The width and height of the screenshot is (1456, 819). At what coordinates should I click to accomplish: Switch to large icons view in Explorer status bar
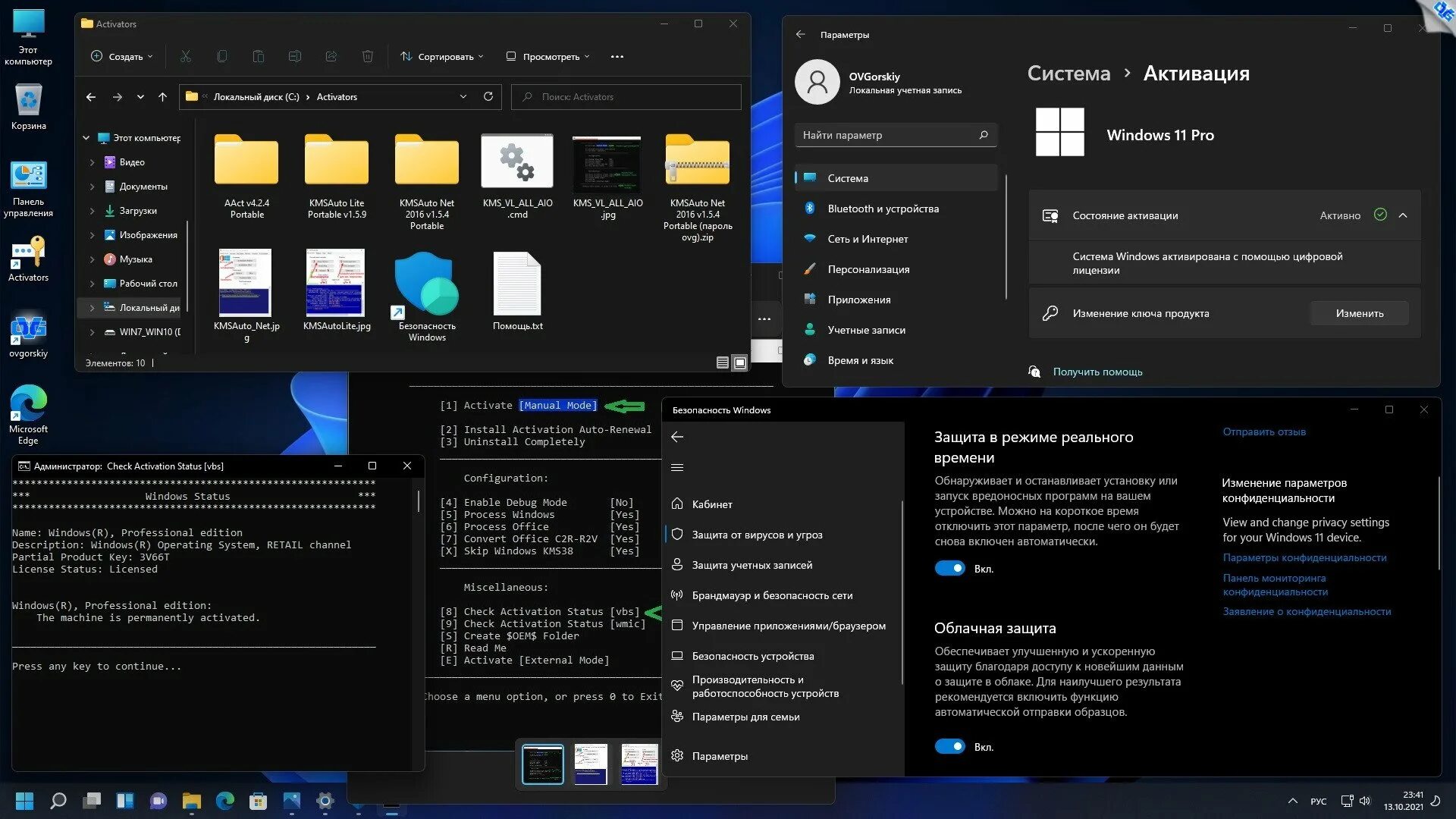click(x=740, y=362)
